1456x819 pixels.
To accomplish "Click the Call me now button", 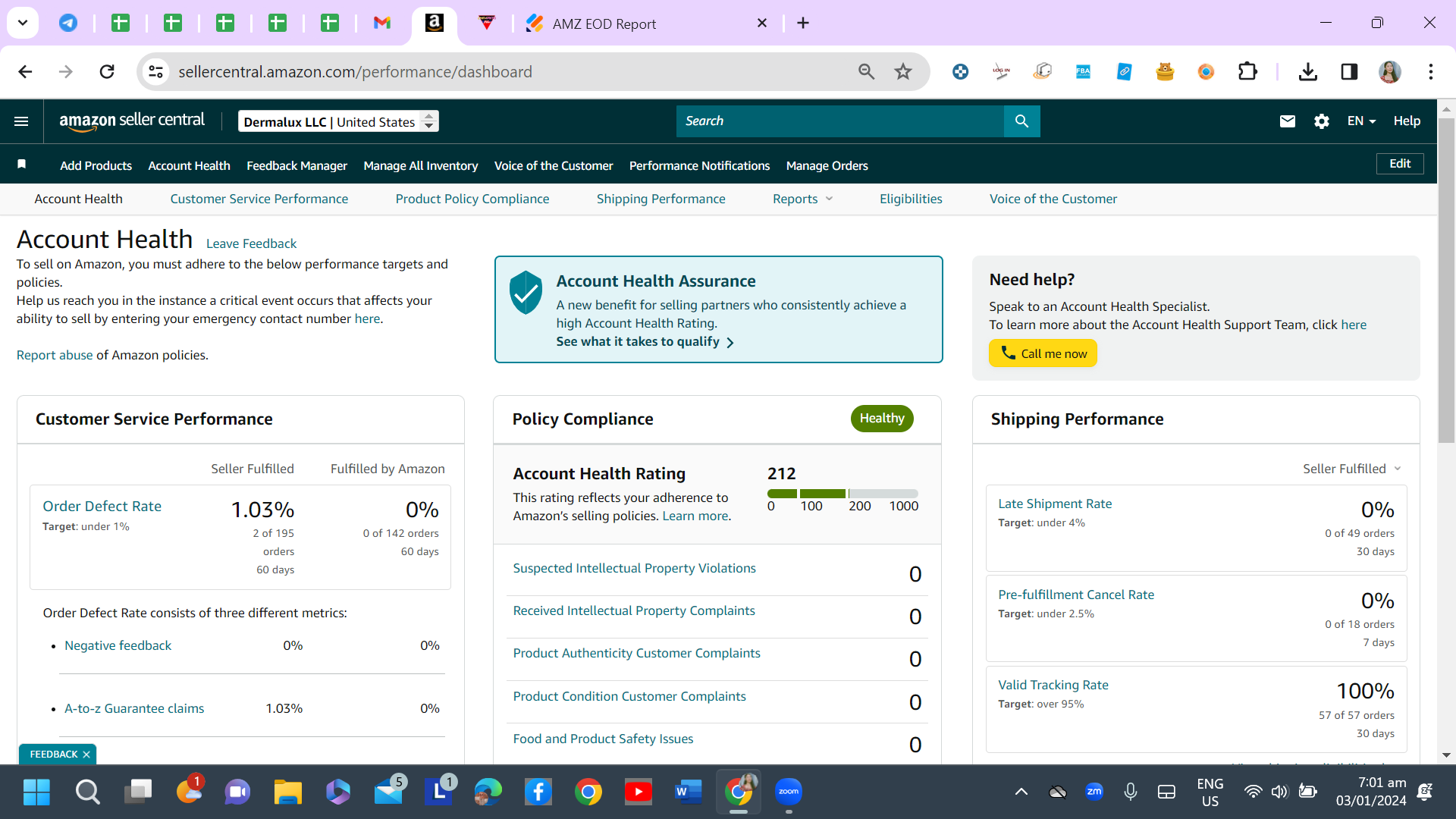I will 1043,353.
